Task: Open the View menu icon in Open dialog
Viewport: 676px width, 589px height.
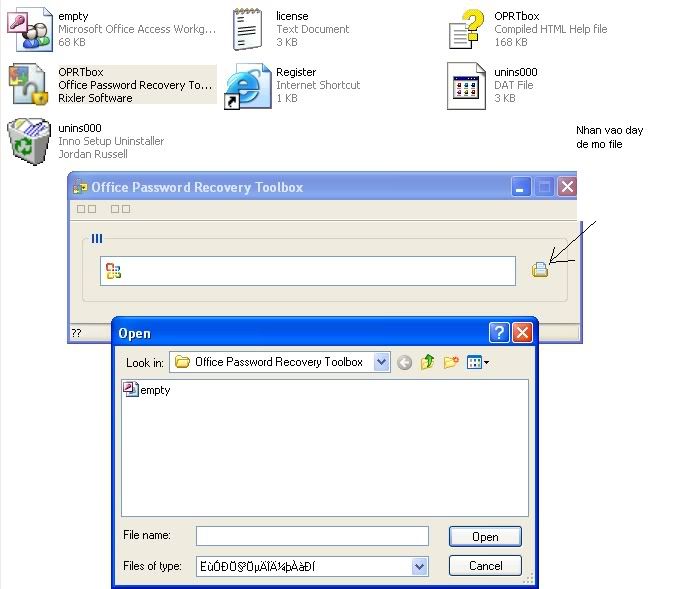Action: [478, 362]
